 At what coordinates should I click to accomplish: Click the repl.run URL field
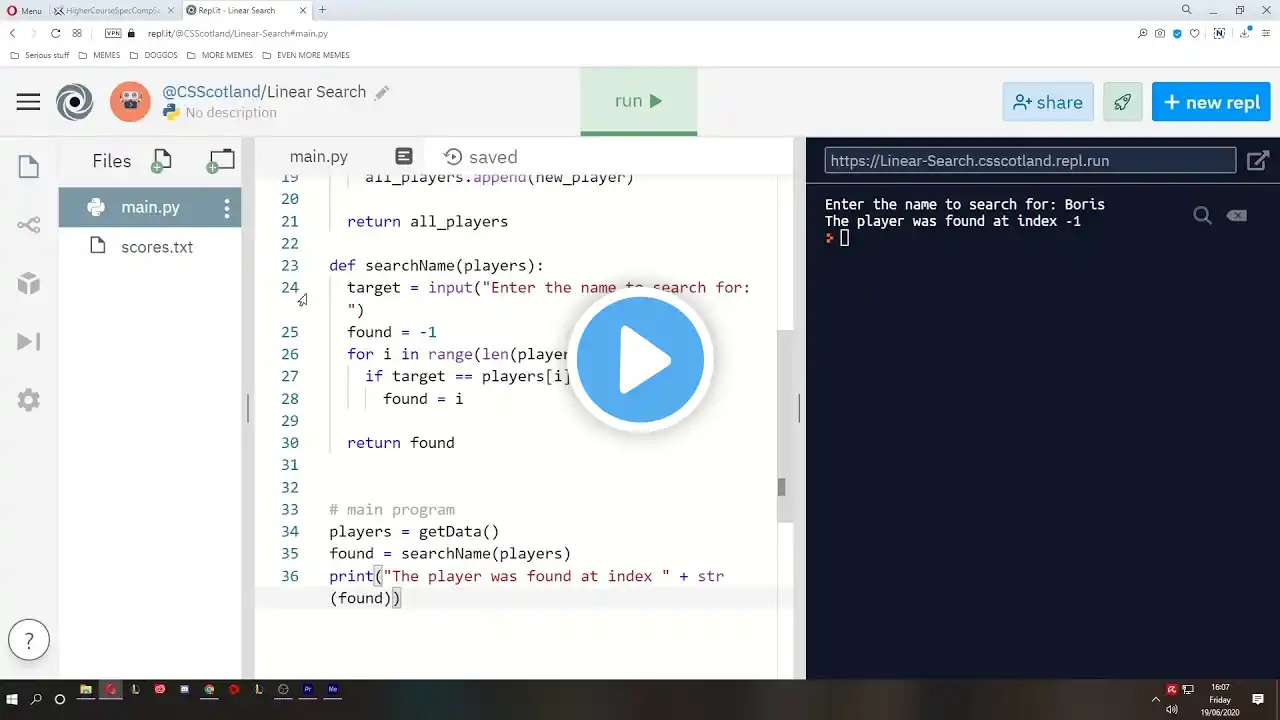coord(1030,161)
